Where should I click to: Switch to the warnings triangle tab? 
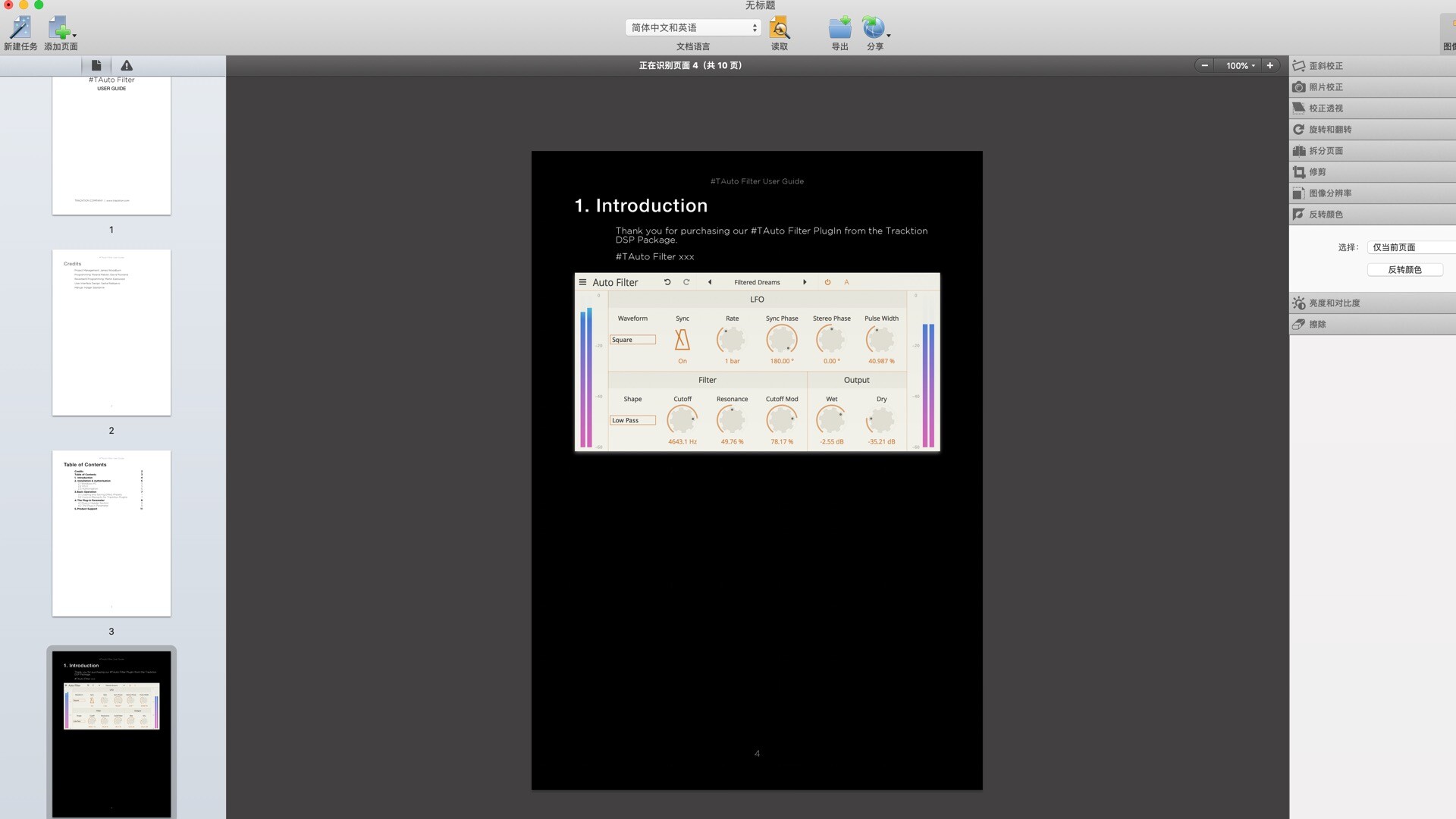[127, 65]
